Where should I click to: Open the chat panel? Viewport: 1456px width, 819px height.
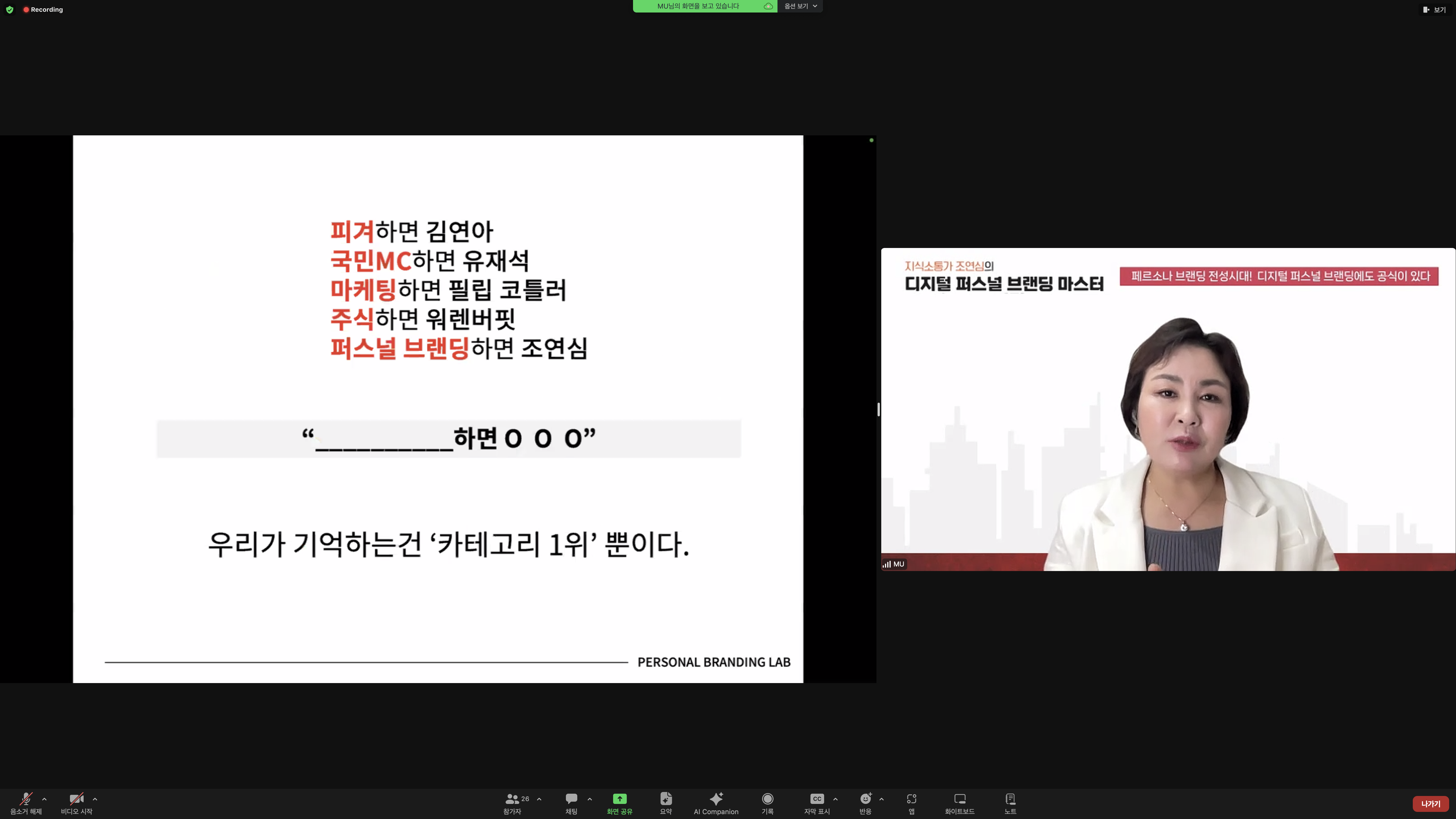tap(571, 799)
